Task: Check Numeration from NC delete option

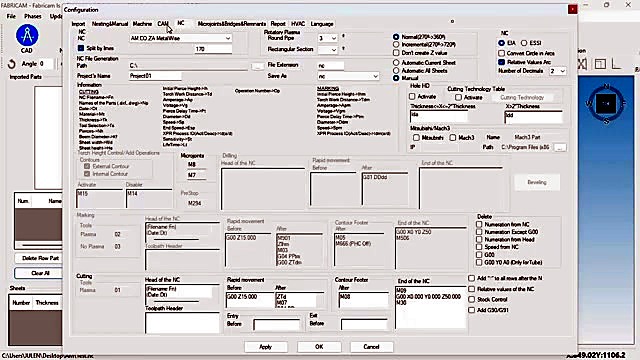Action: (x=479, y=224)
